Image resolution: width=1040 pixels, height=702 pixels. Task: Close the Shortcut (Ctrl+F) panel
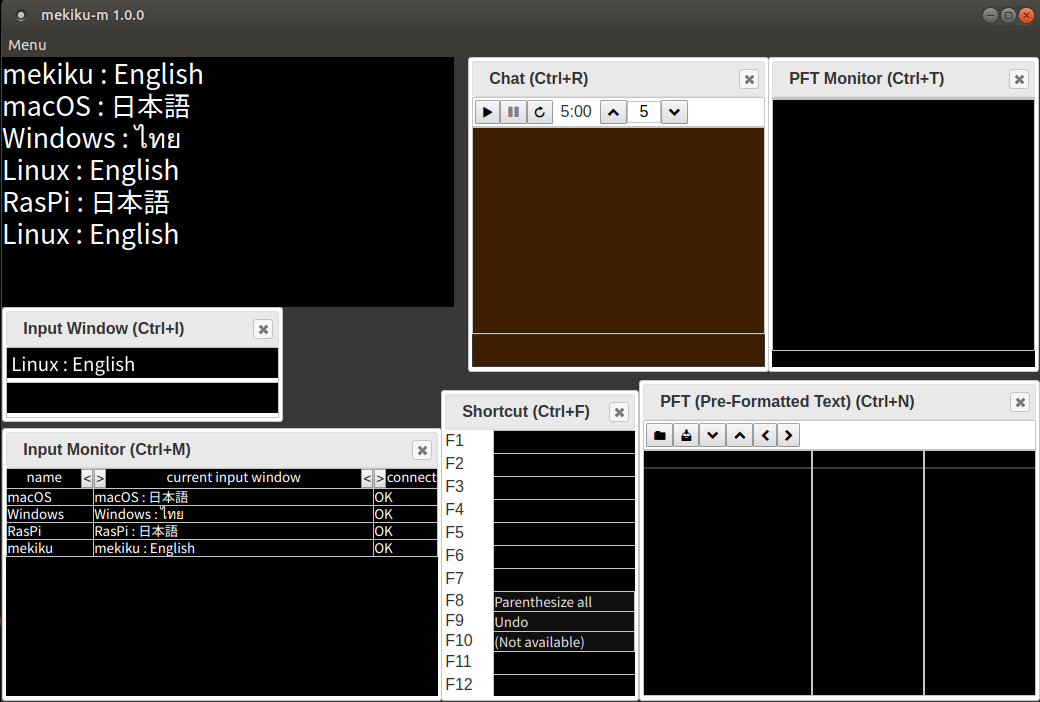coord(619,412)
